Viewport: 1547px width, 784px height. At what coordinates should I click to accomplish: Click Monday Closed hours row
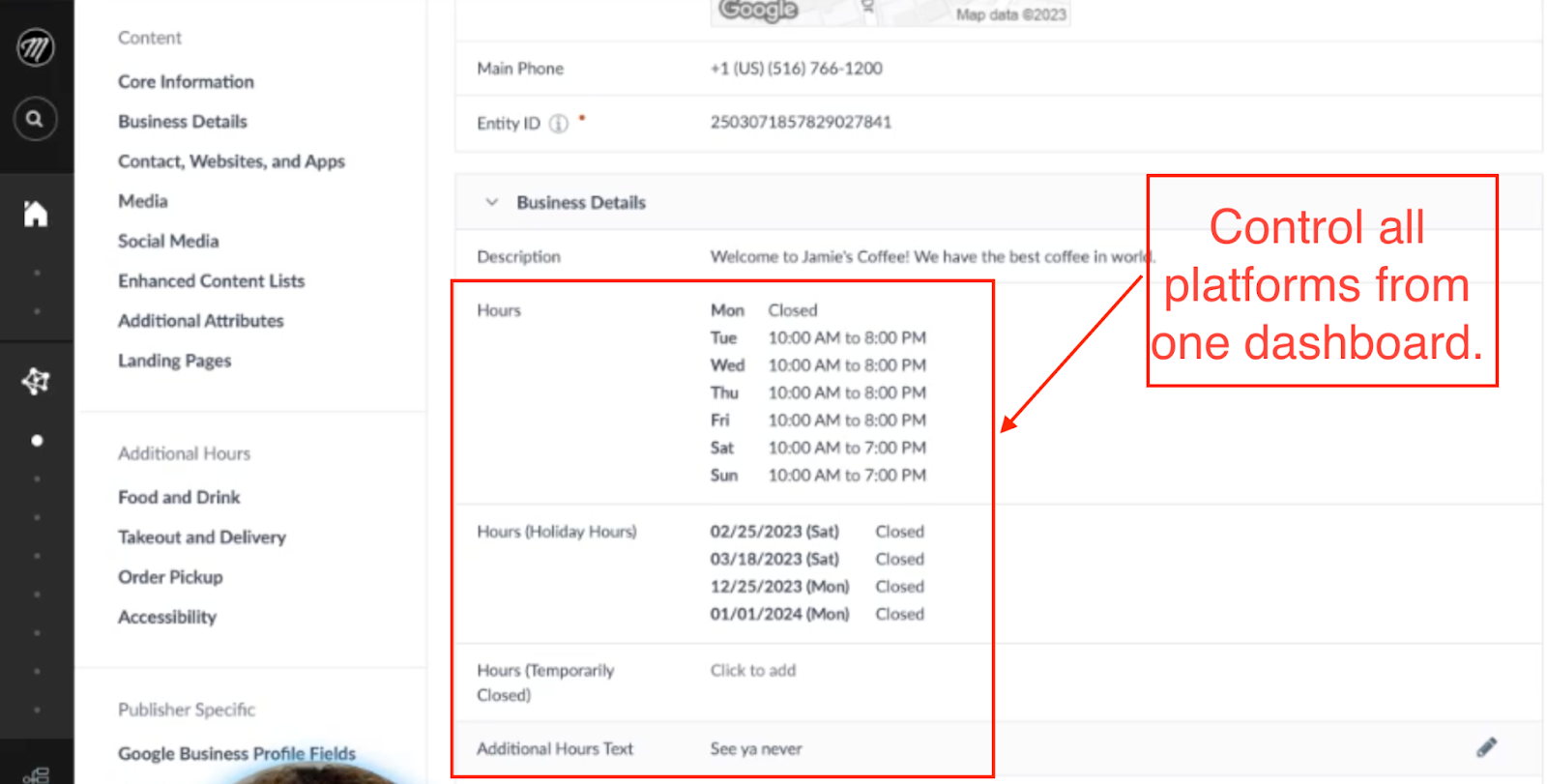tap(764, 310)
